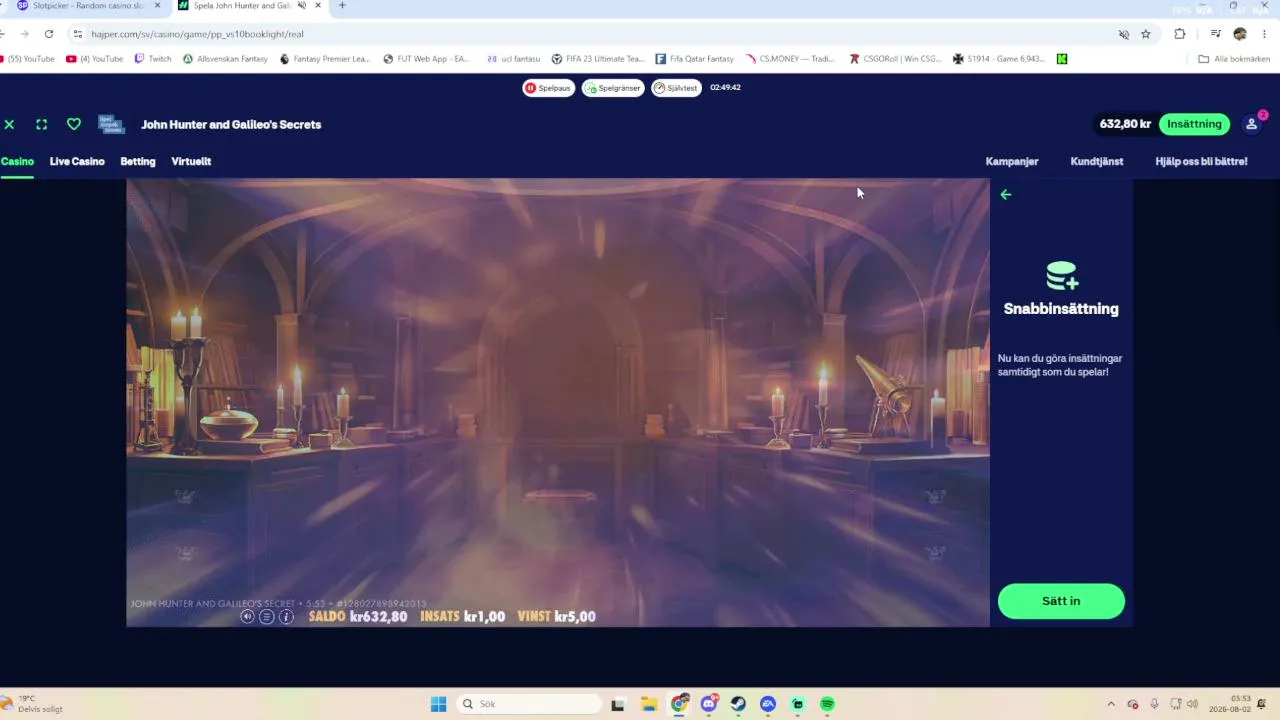Open Kundtjänst customer service
1280x720 pixels.
(x=1097, y=161)
